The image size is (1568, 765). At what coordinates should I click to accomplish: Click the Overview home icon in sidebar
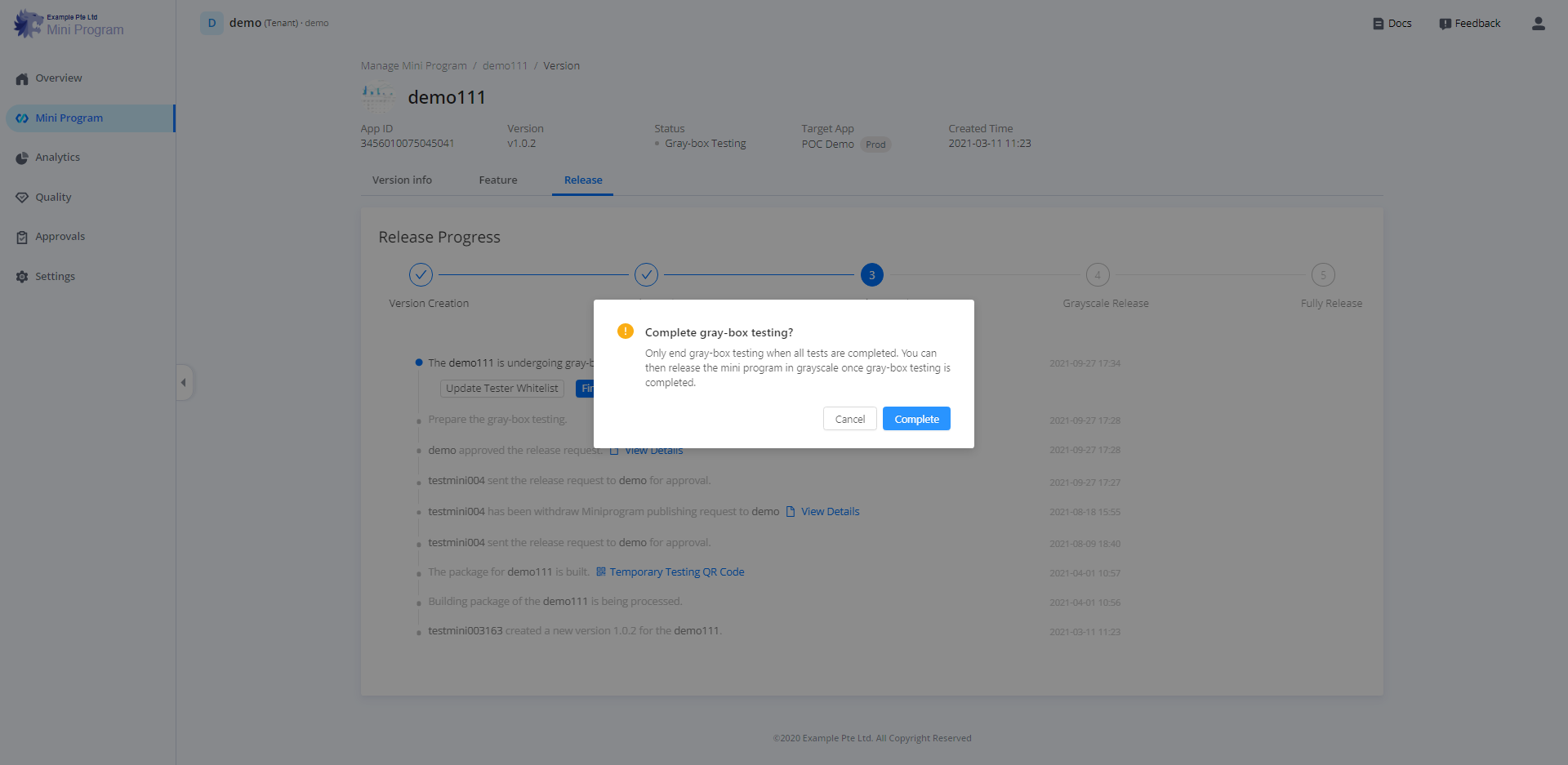[x=22, y=79]
